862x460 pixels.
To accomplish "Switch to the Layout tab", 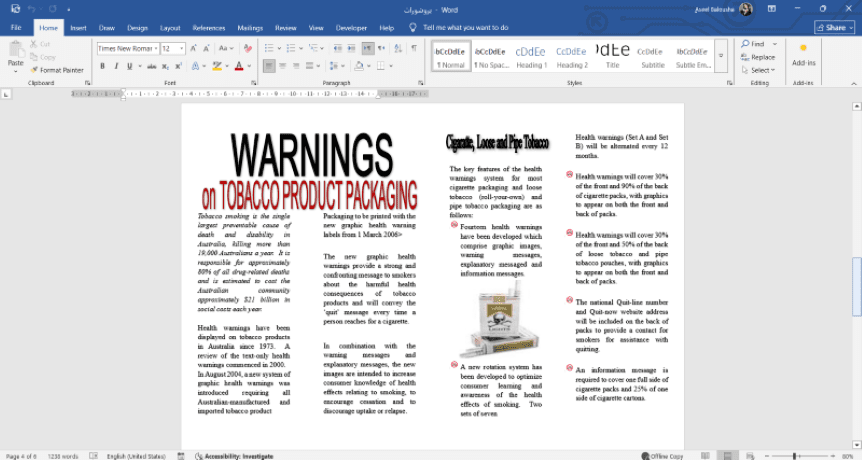I will pos(170,28).
